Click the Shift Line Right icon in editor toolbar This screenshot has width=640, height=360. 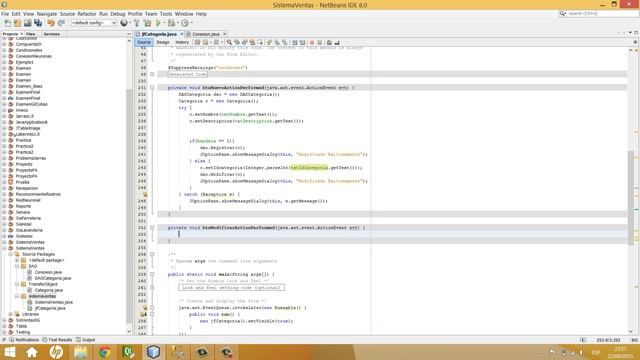[302, 42]
